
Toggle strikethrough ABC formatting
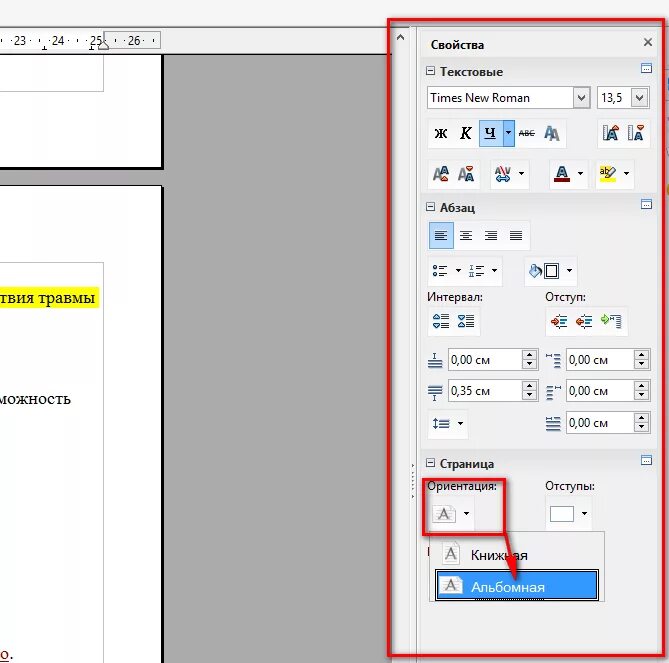526,134
